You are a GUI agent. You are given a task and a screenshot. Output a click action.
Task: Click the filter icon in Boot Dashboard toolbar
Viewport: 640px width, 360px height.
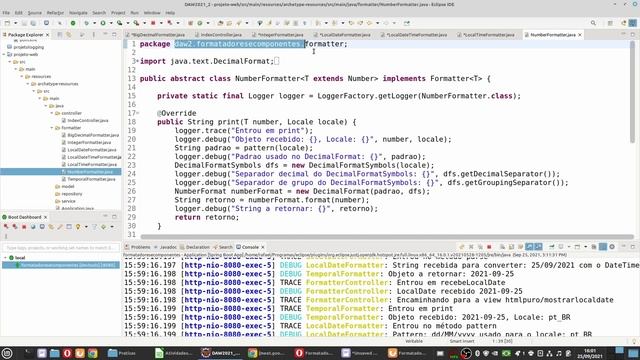click(95, 227)
